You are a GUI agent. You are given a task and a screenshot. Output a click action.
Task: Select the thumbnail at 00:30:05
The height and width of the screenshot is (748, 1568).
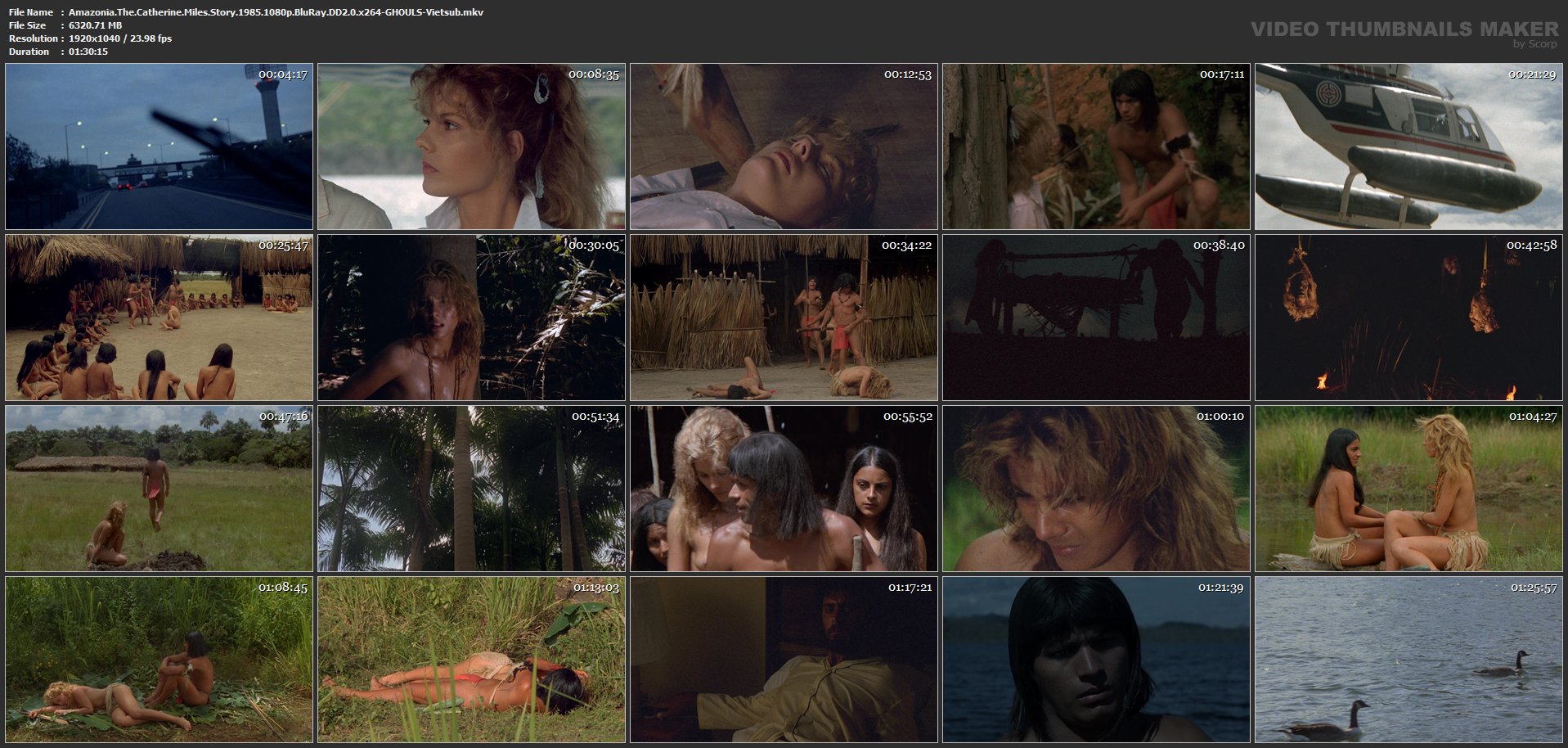[472, 318]
